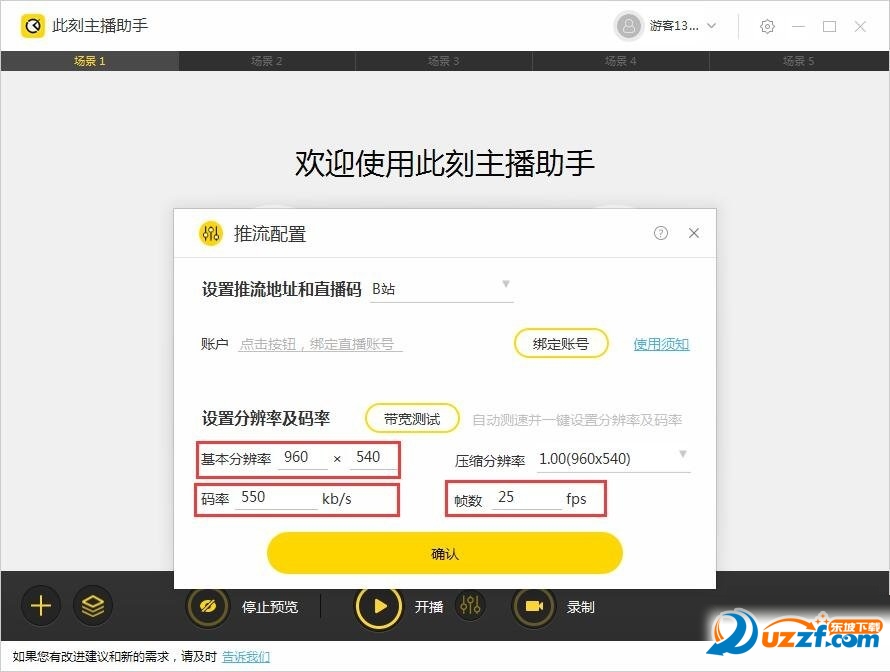The image size is (890, 672).
Task: Open the layers stack icon
Action: (93, 606)
